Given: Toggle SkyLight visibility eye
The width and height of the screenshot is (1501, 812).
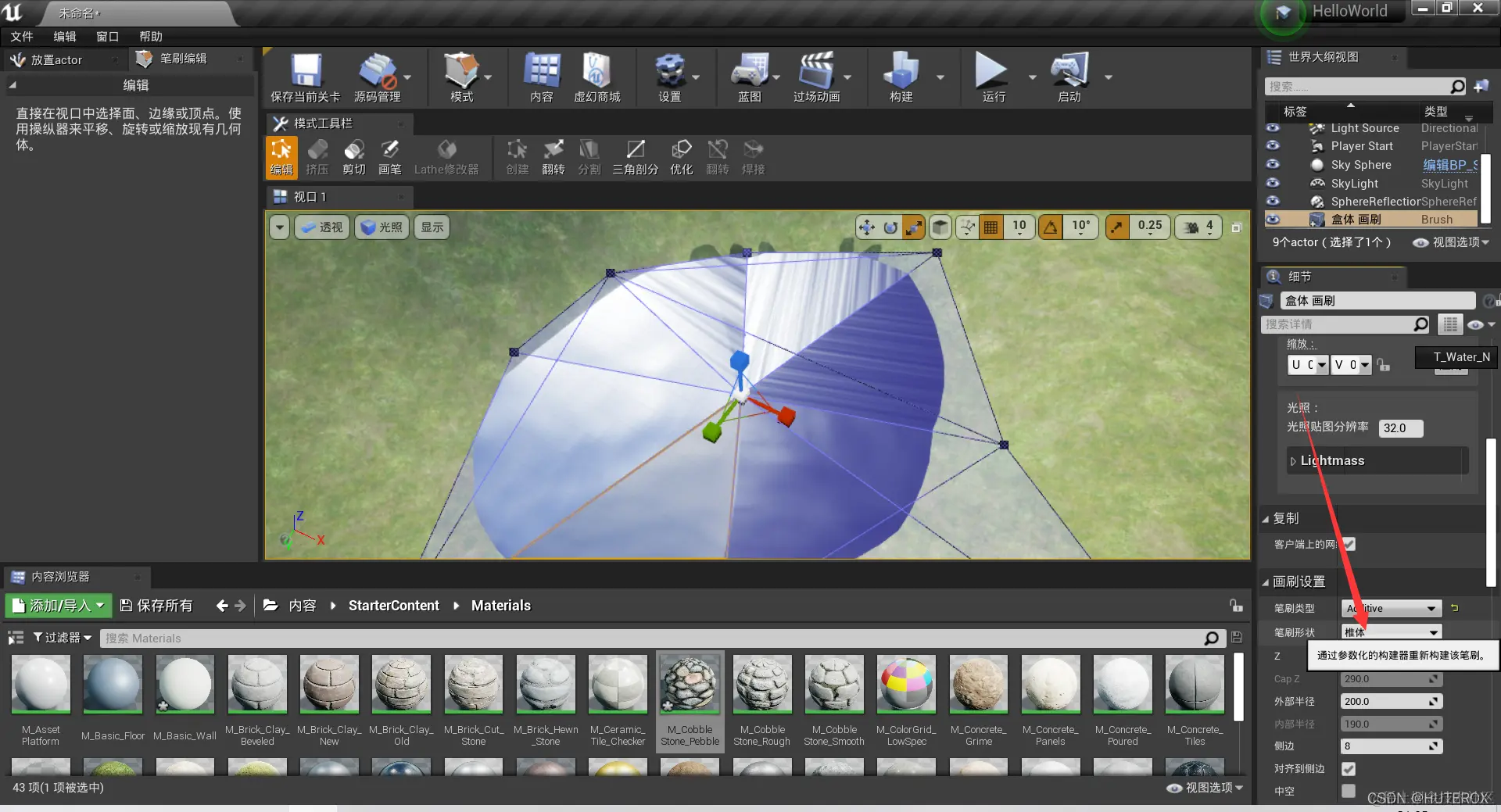Looking at the screenshot, I should click(x=1273, y=182).
